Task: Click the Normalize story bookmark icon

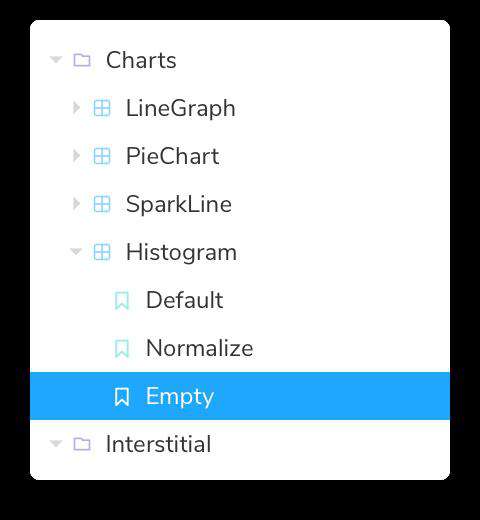Action: (x=122, y=348)
